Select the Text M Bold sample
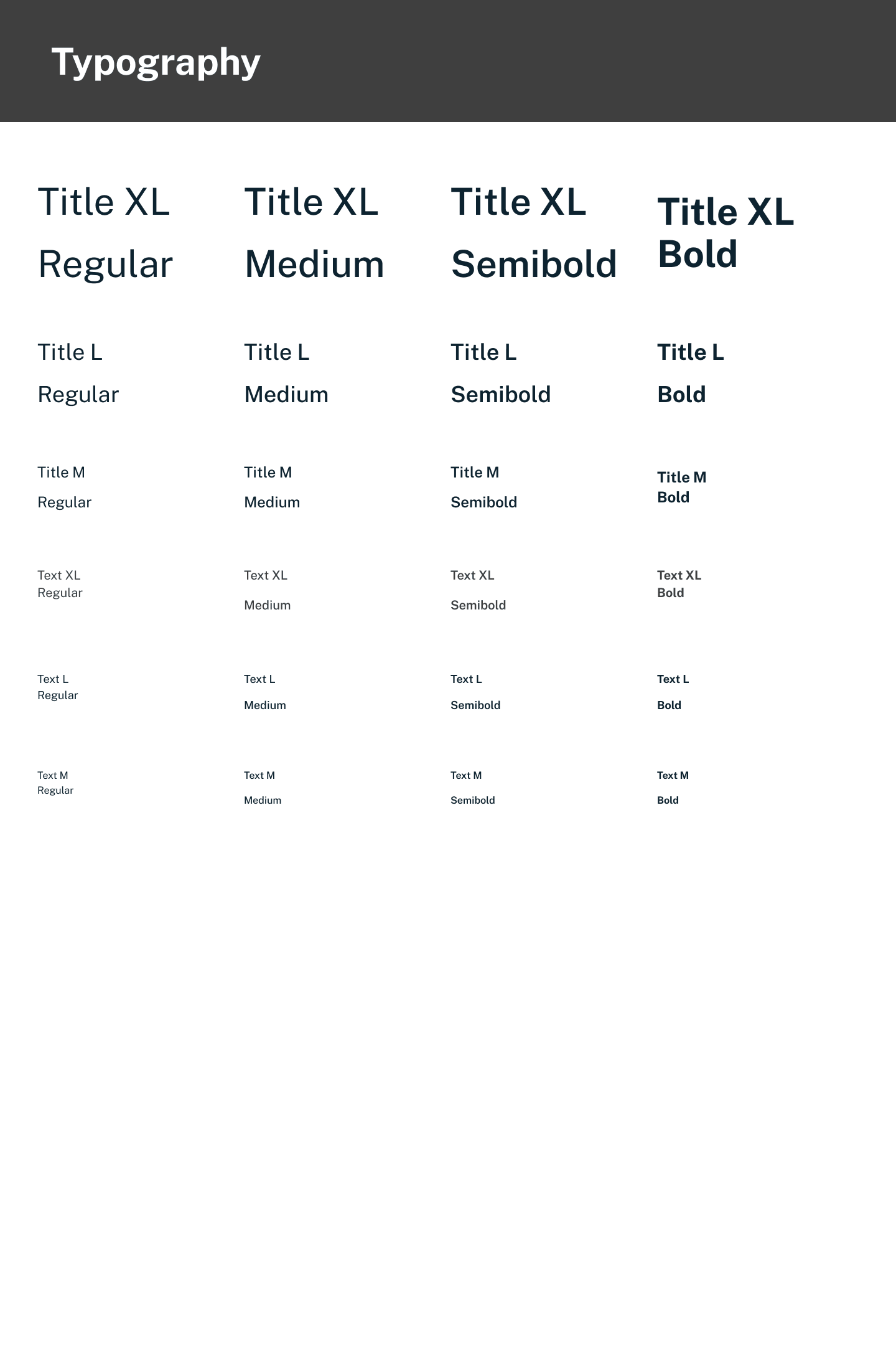 (672, 788)
